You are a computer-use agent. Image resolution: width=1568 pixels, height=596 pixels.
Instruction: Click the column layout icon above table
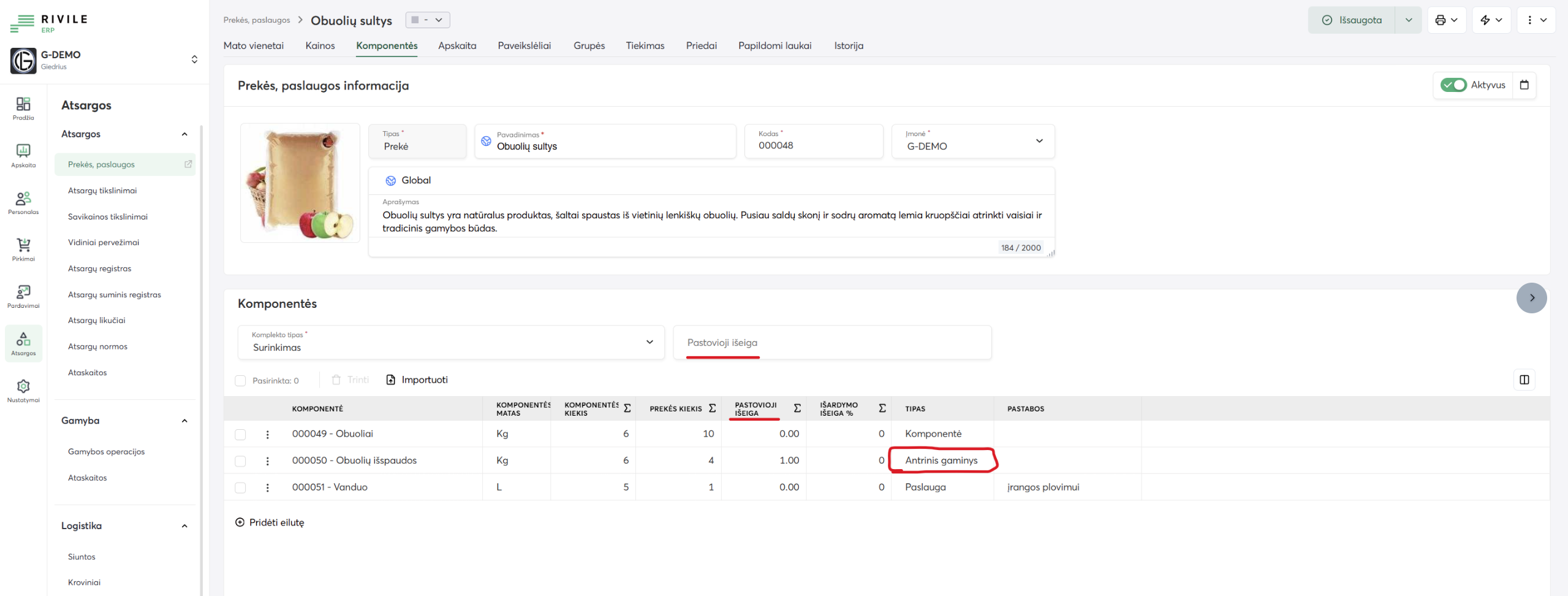tap(1524, 380)
